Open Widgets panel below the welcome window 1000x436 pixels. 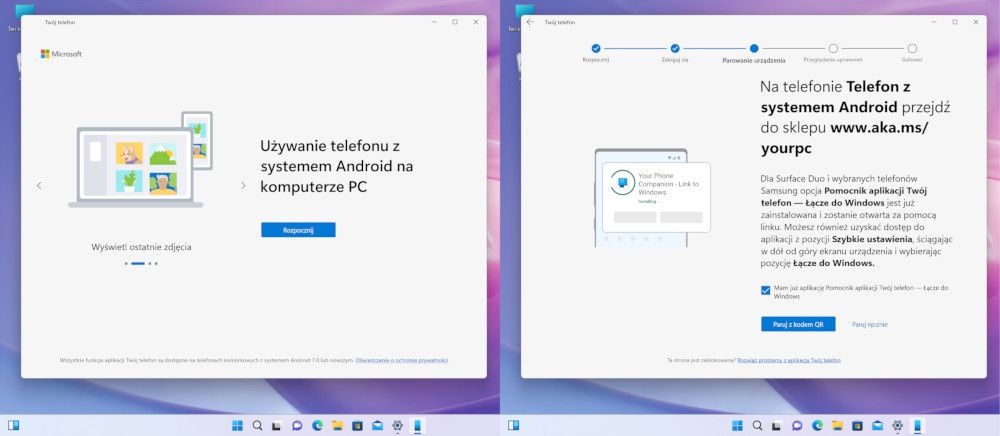tap(13, 426)
